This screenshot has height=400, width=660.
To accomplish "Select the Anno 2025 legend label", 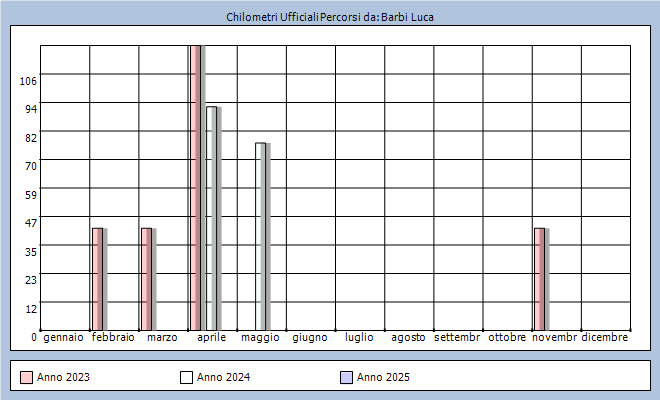I will pyautogui.click(x=383, y=377).
